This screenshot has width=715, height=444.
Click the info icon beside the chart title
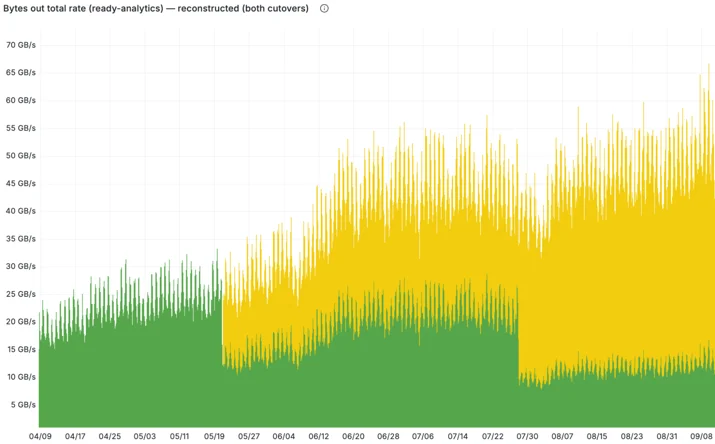click(x=324, y=8)
